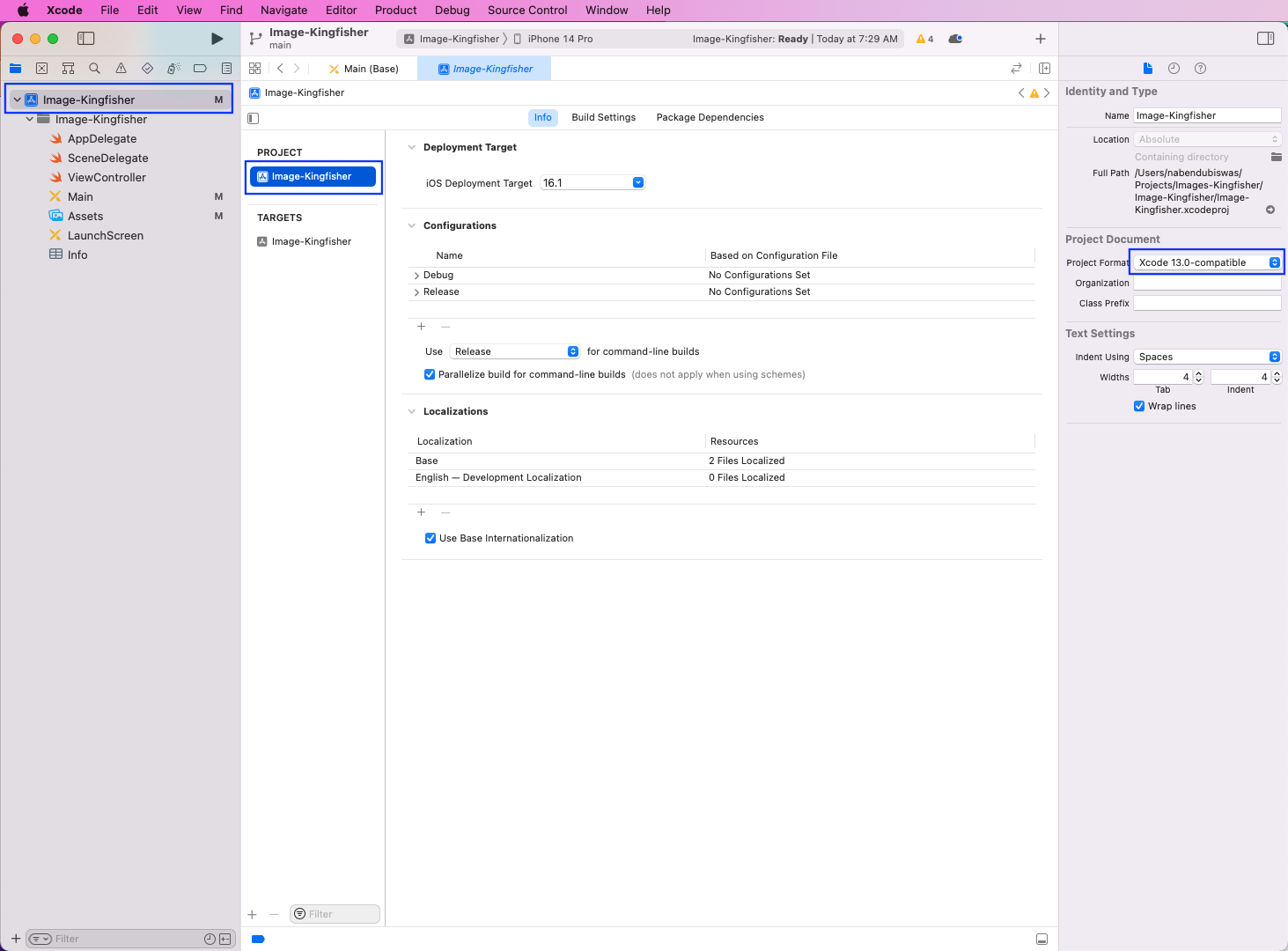
Task: Expand Release configuration row
Action: [x=416, y=292]
